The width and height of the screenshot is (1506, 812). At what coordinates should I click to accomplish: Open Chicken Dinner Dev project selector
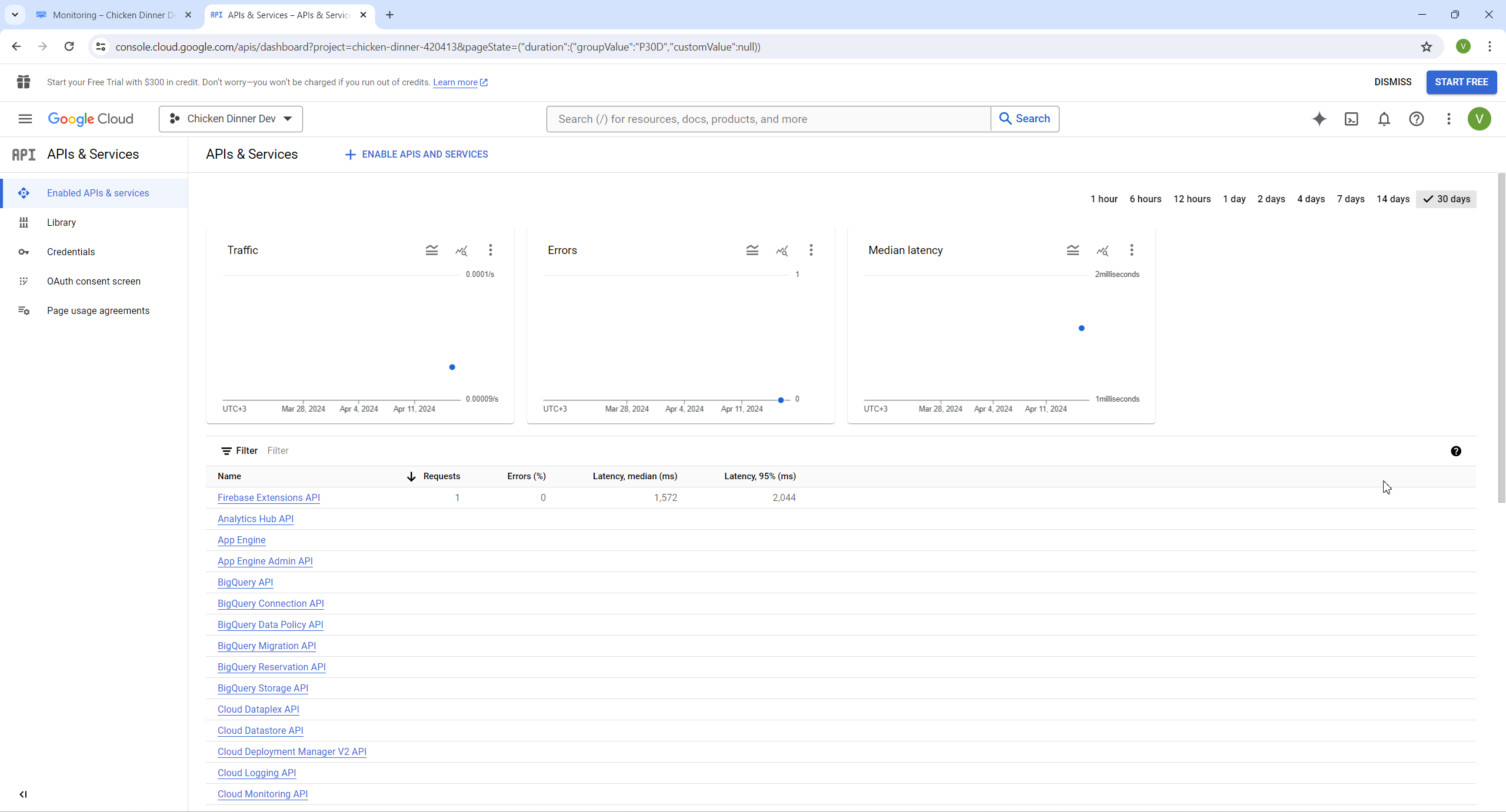(231, 119)
